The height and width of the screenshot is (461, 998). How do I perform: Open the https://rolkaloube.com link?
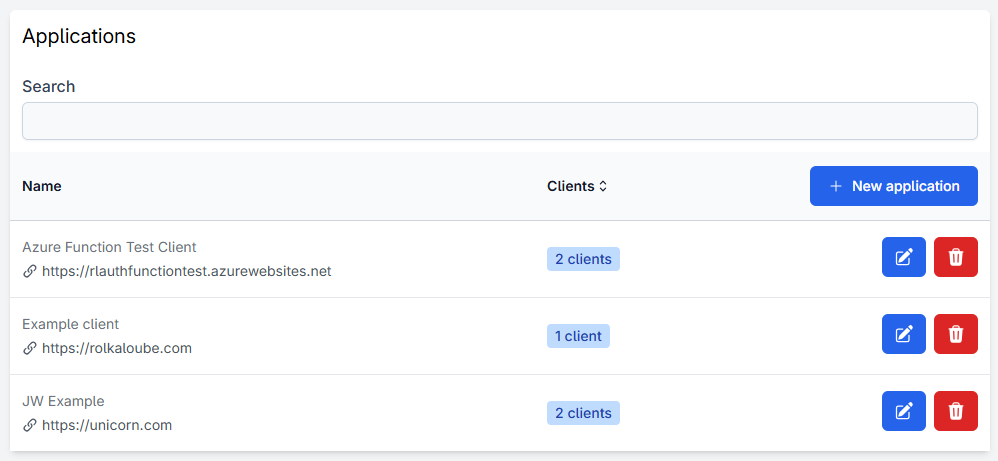pos(117,348)
